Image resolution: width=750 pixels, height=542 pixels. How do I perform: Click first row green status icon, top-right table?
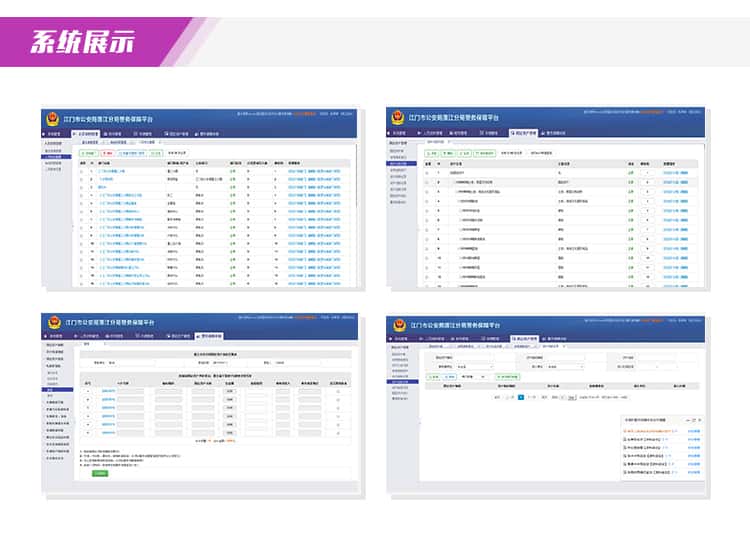(630, 172)
